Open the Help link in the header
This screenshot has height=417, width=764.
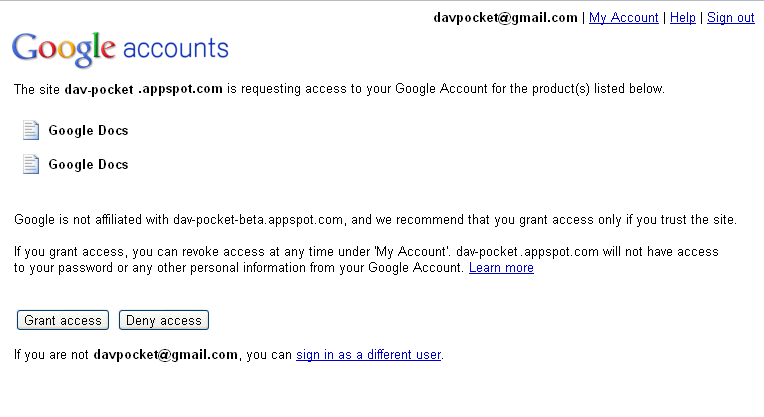tap(682, 18)
